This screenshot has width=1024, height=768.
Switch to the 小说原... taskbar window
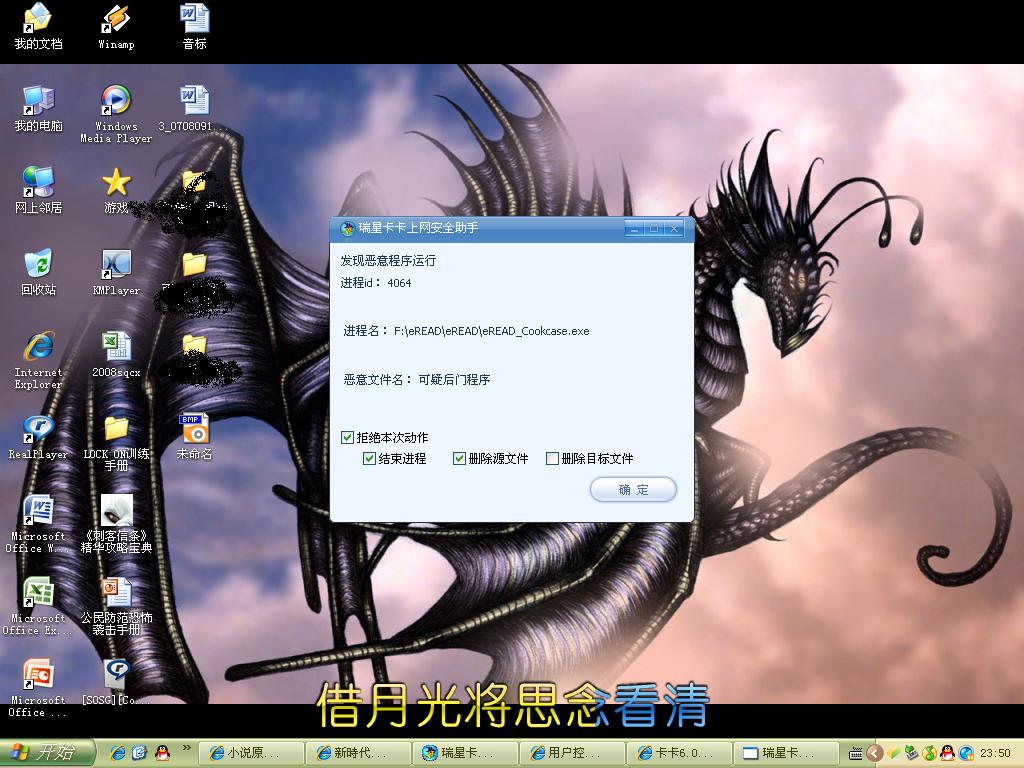tap(251, 753)
